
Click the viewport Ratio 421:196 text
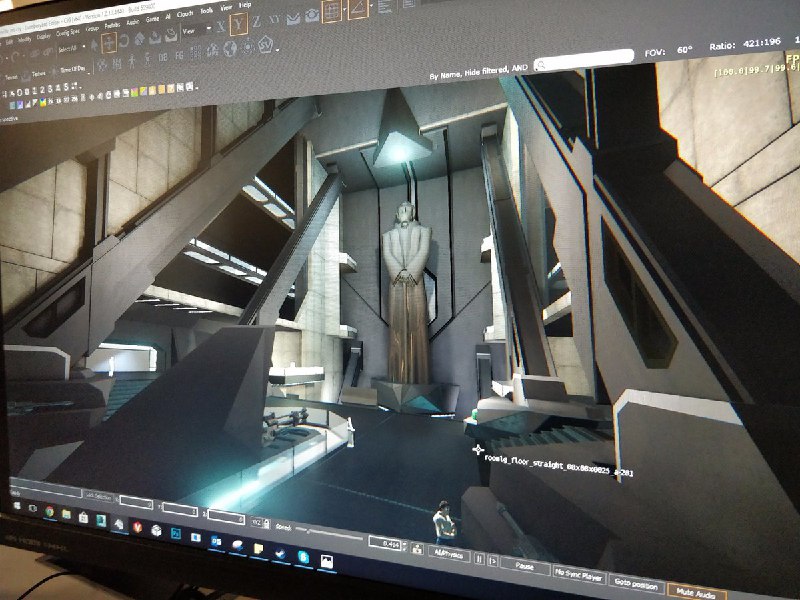[x=745, y=44]
